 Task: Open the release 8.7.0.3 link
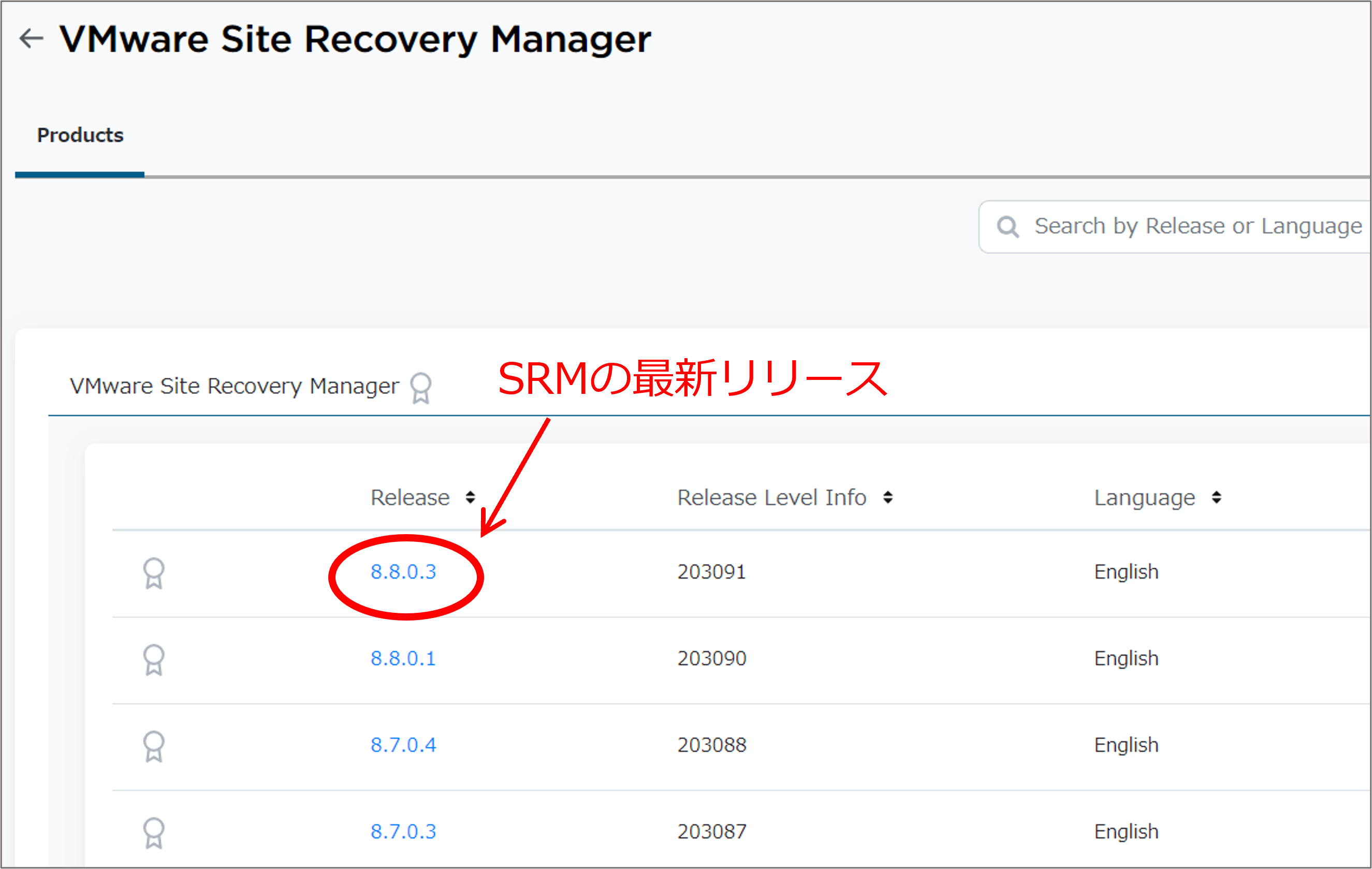tap(403, 831)
